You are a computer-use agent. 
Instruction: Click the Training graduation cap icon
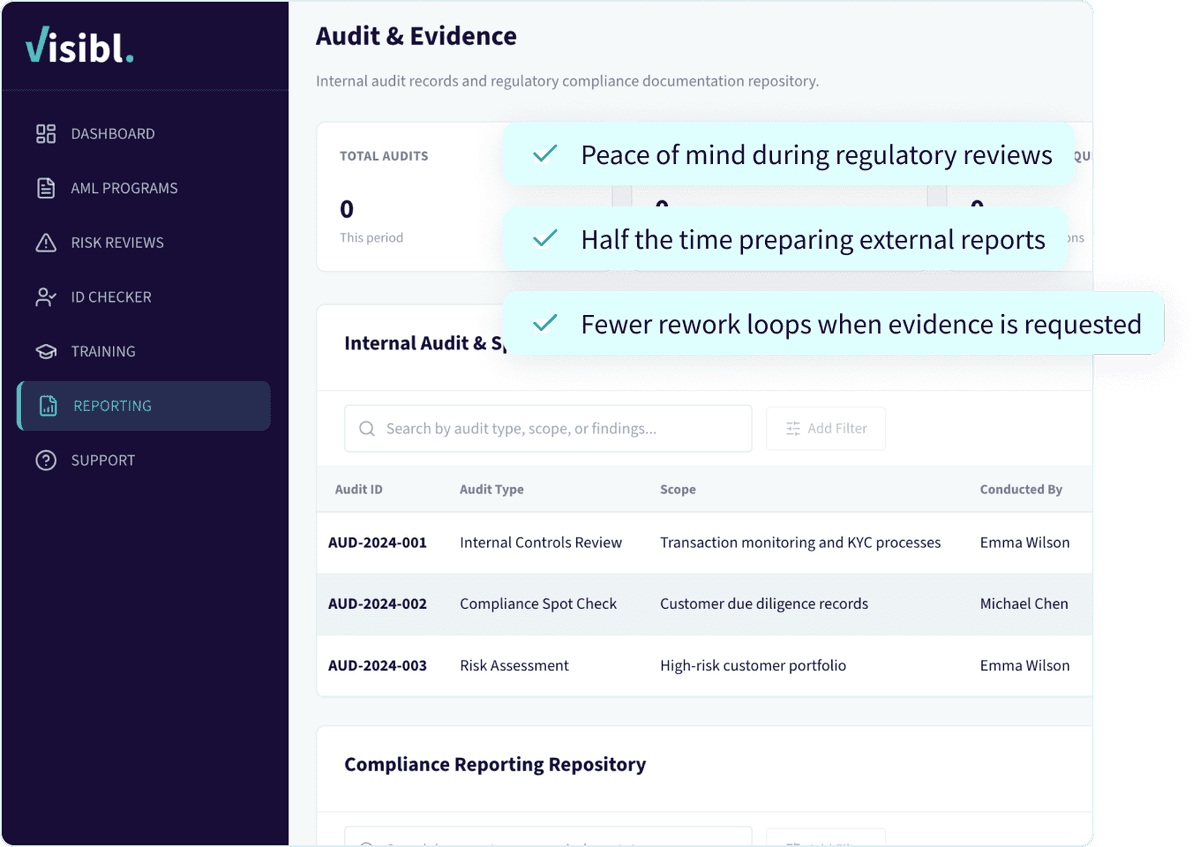point(46,352)
